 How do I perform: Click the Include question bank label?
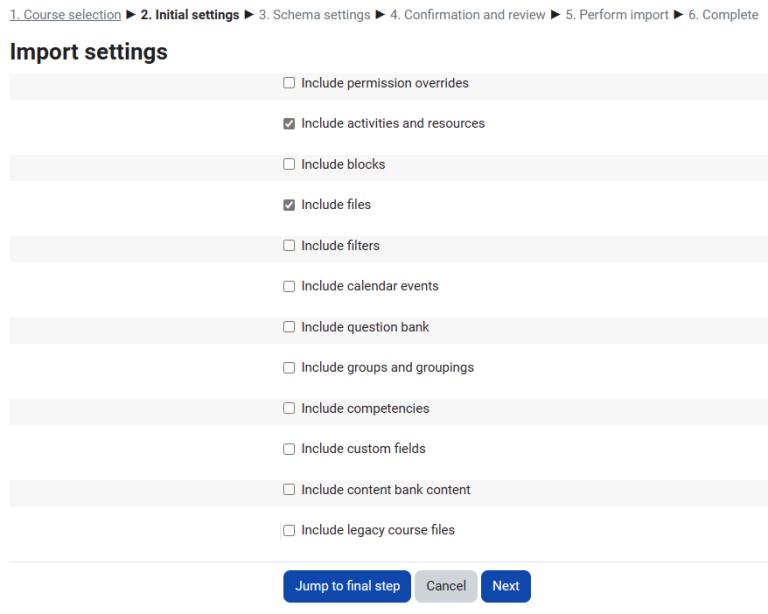[x=365, y=327]
